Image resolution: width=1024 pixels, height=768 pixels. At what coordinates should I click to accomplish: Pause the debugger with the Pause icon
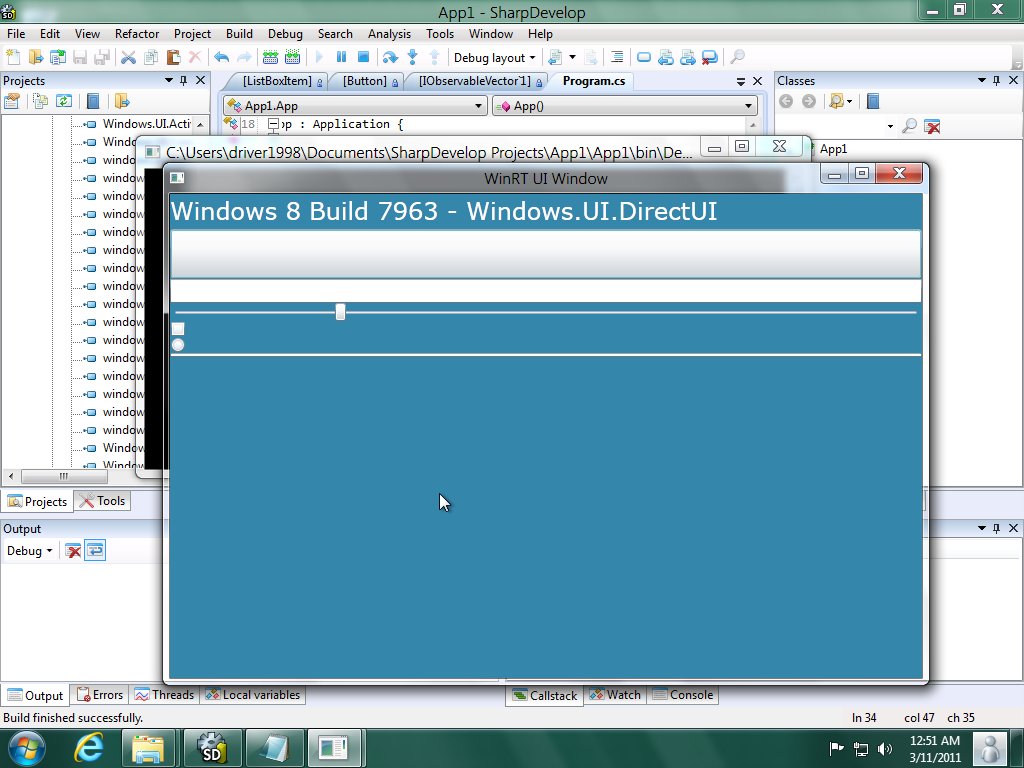pos(342,57)
